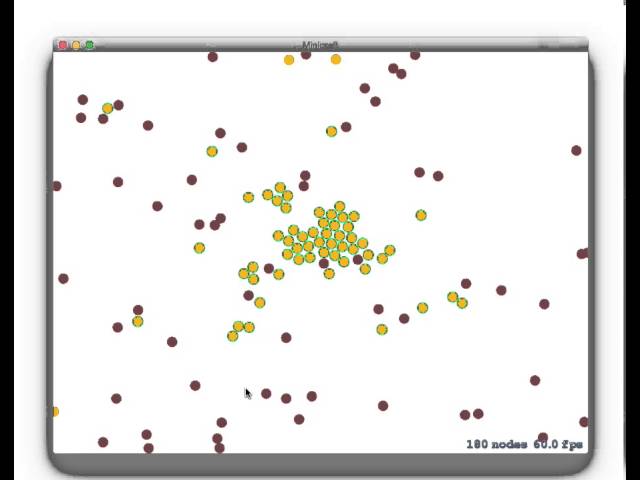Select the lone green-ringed yellow node right of the central cluster
Screen dimensions: 640x480
(x=421, y=215)
